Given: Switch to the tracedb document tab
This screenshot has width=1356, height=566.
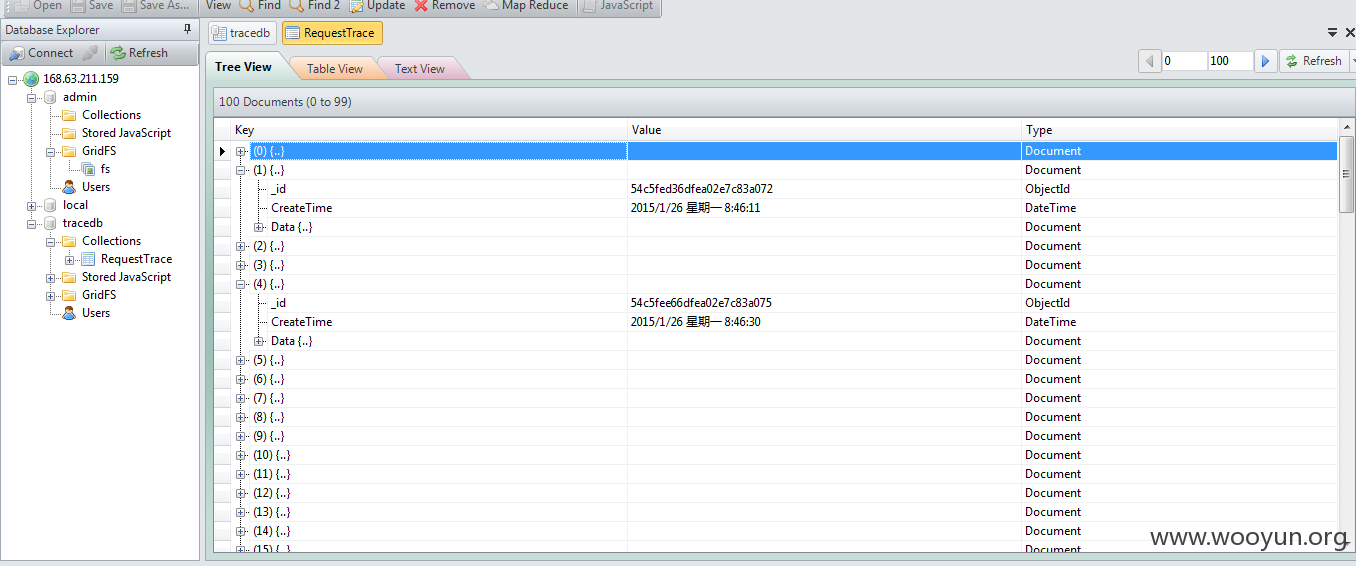Looking at the screenshot, I should 242,33.
